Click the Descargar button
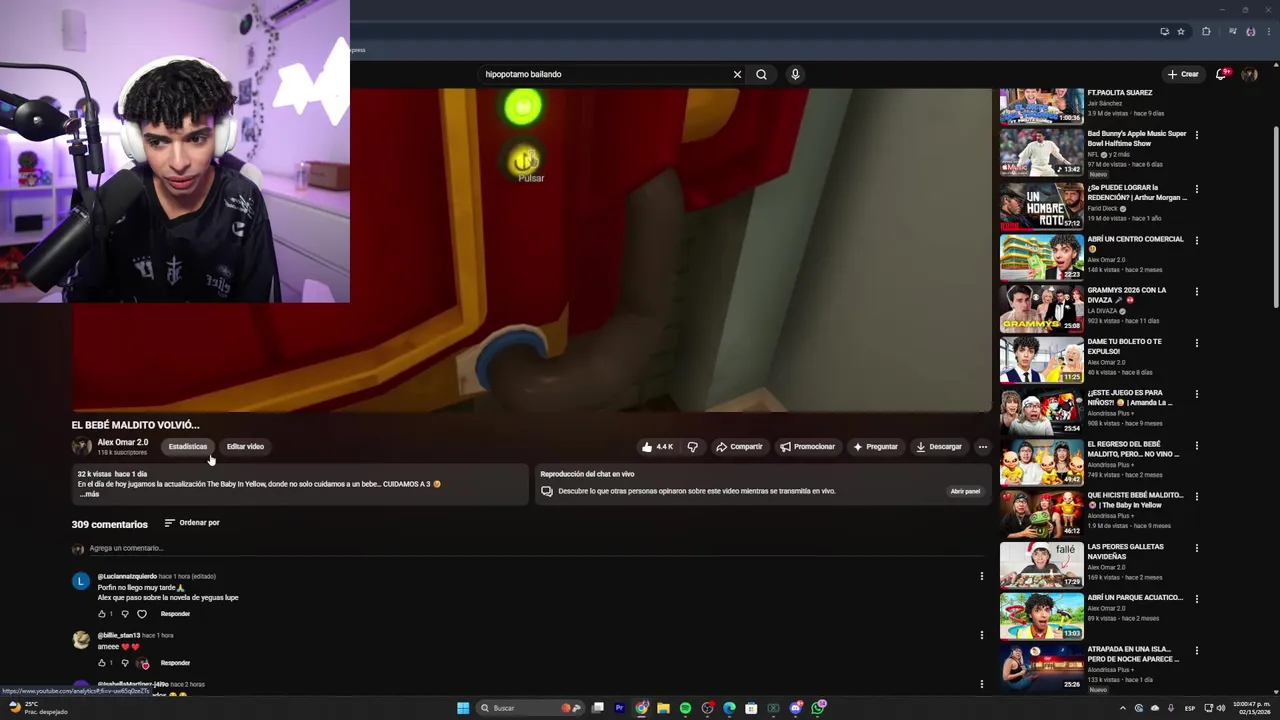This screenshot has width=1280, height=720. coord(939,447)
